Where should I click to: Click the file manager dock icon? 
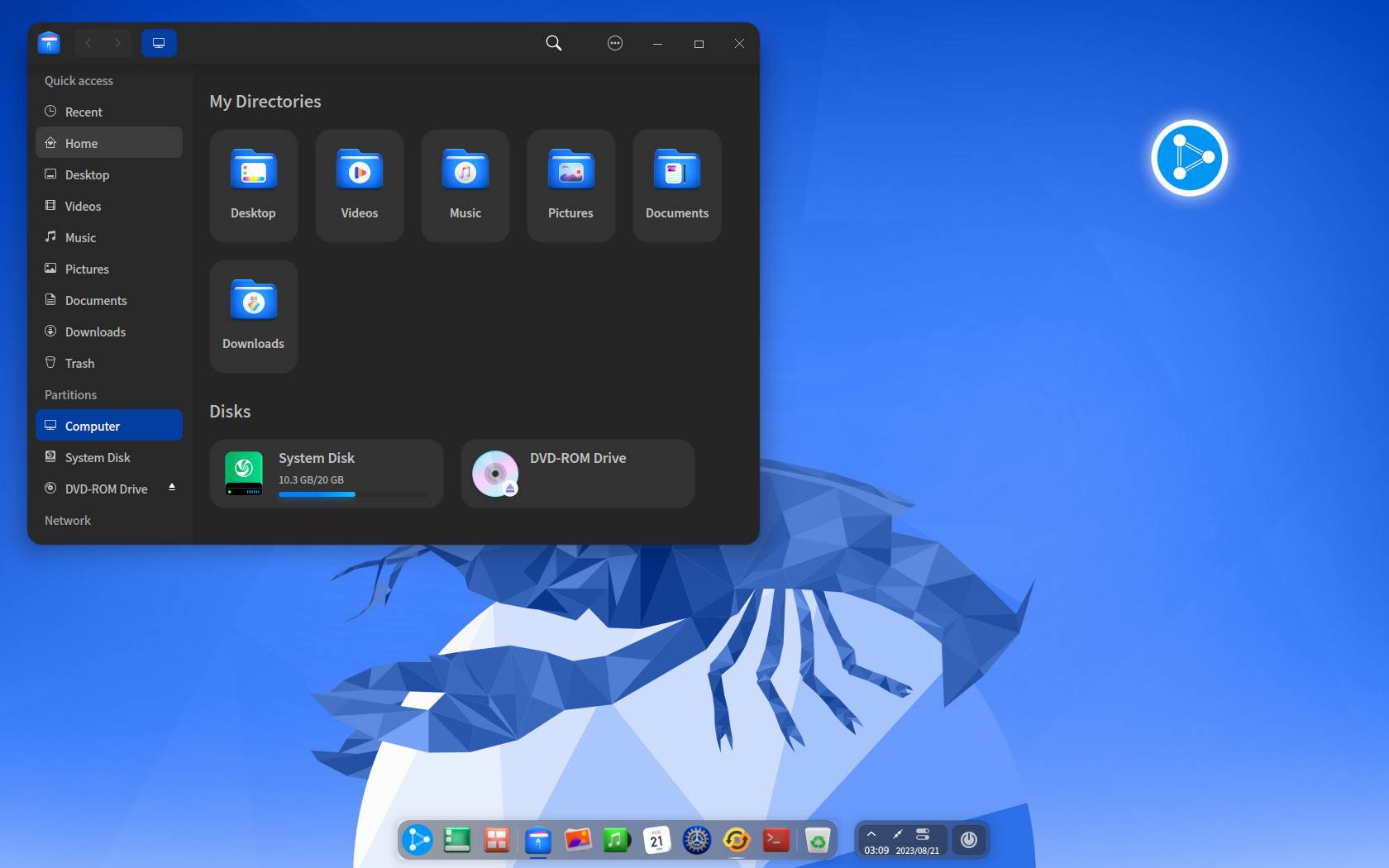(538, 841)
